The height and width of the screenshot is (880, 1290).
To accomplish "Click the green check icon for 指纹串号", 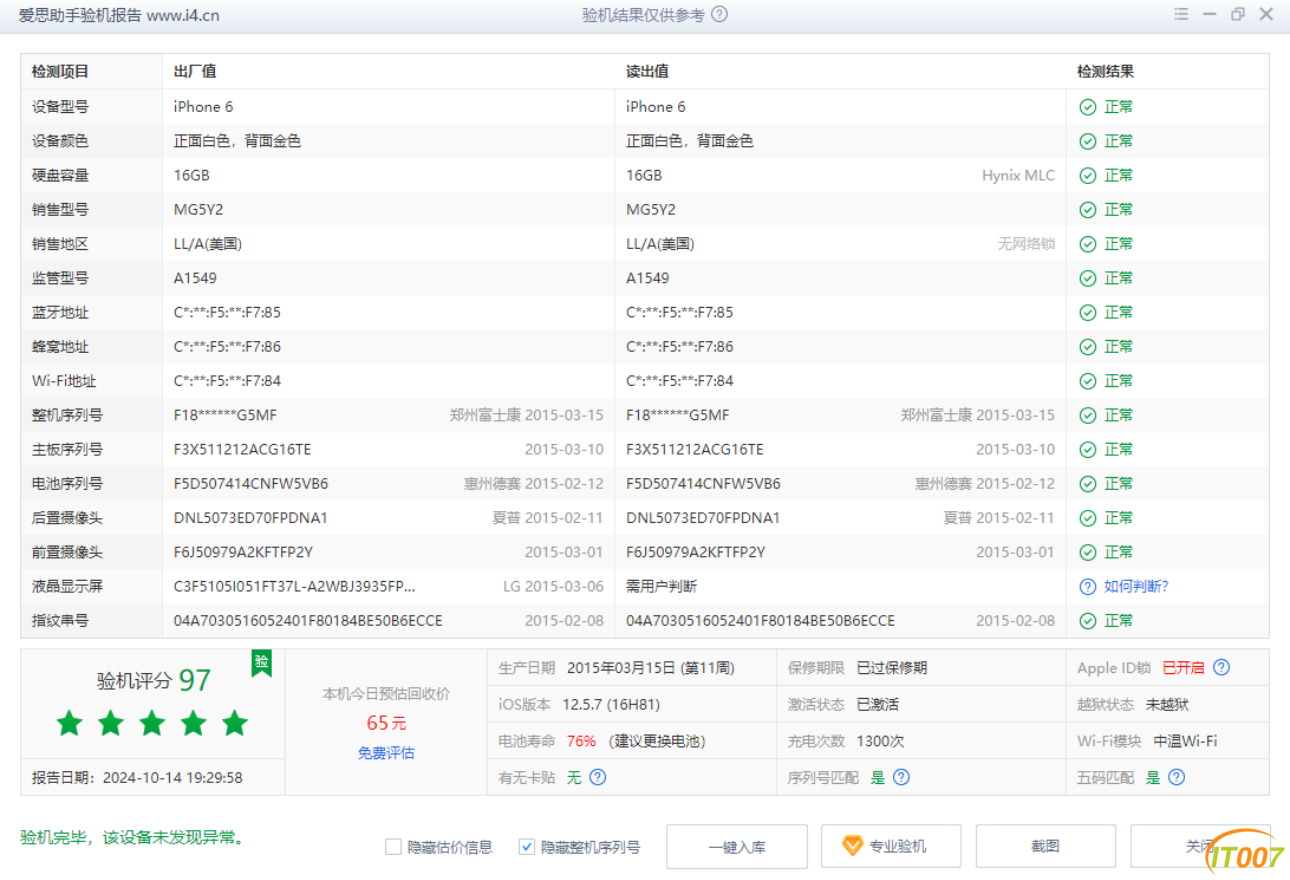I will pos(1088,621).
